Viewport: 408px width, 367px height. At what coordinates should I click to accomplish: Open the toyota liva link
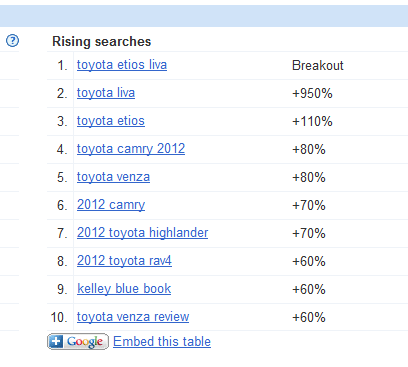click(106, 93)
